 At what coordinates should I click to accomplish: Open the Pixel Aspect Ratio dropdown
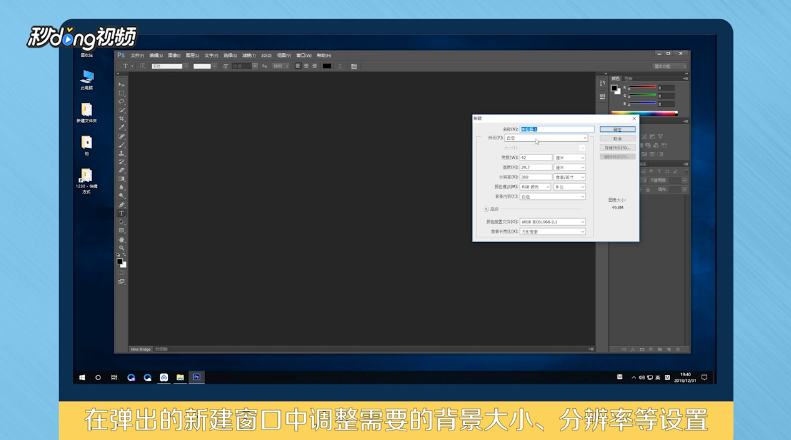pyautogui.click(x=552, y=232)
